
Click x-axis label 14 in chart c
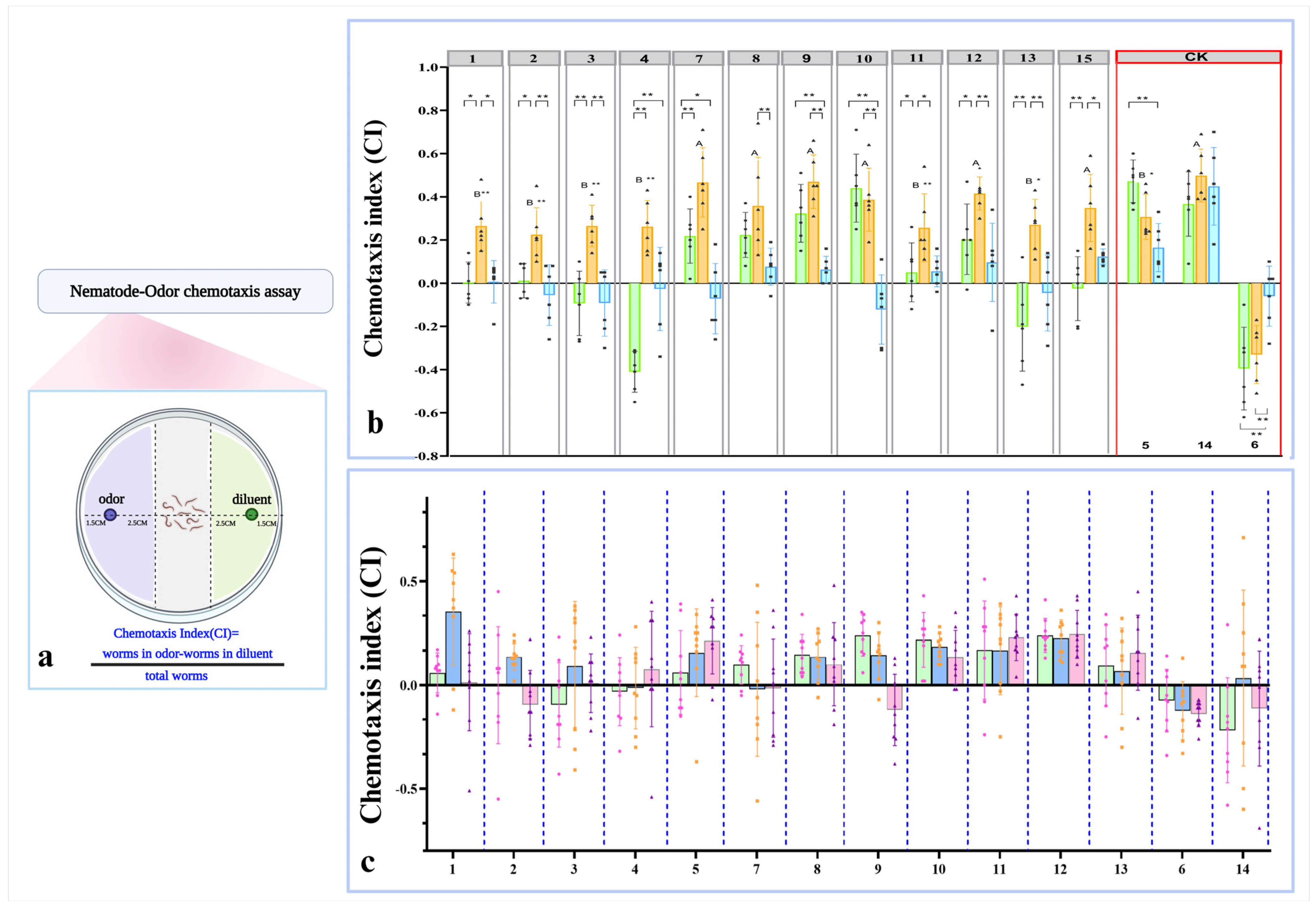point(1243,869)
